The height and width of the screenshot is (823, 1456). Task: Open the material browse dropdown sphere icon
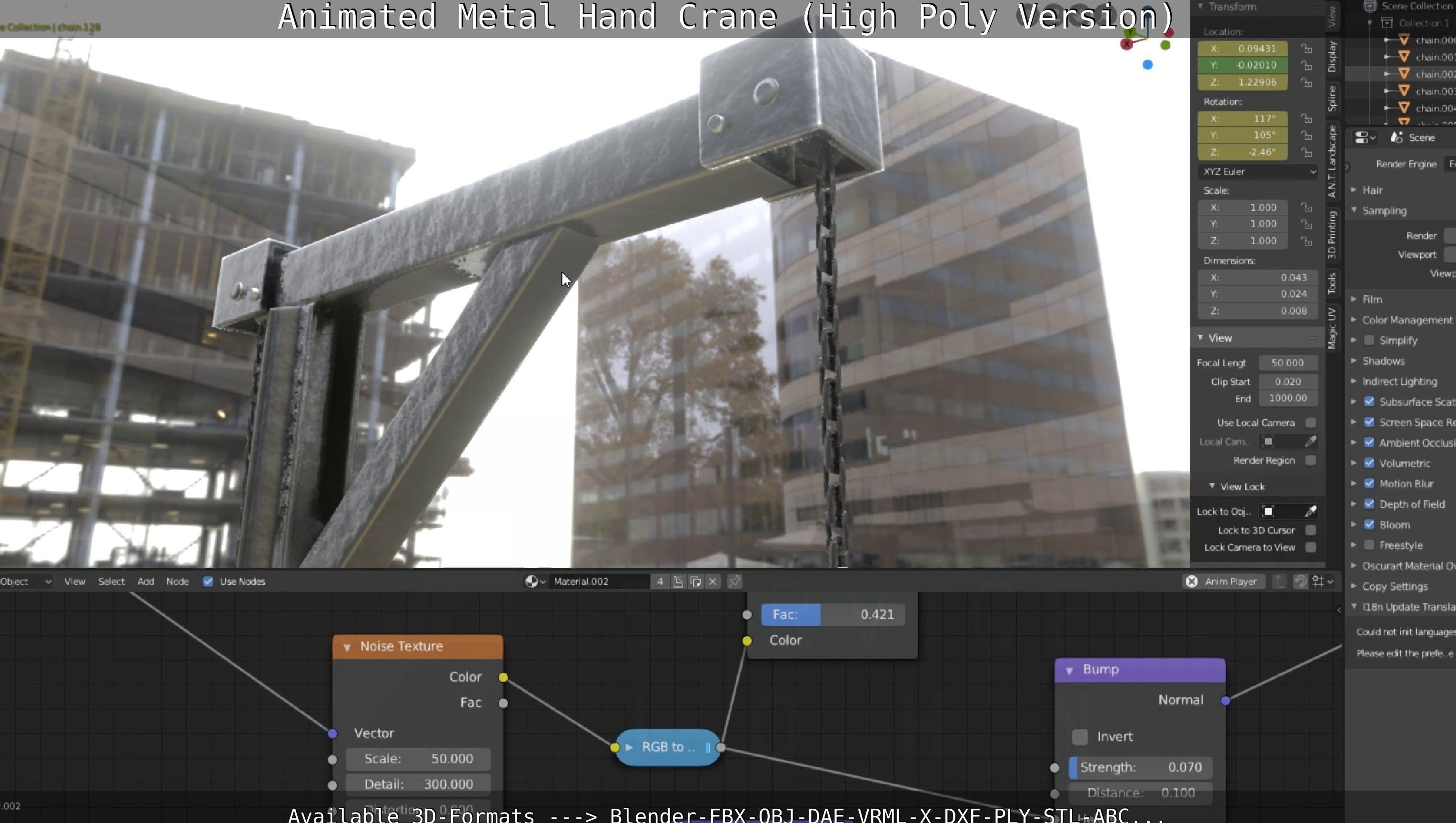coord(535,581)
